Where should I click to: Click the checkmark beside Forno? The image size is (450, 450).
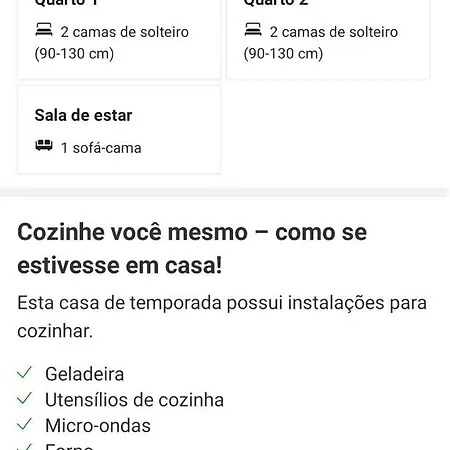[24, 447]
